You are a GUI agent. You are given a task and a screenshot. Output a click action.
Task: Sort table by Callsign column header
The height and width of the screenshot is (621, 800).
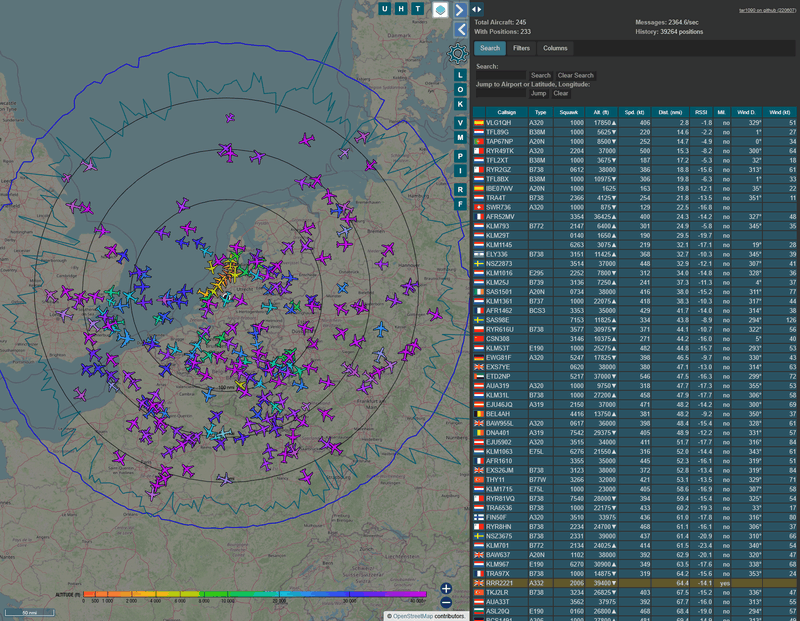(x=507, y=112)
